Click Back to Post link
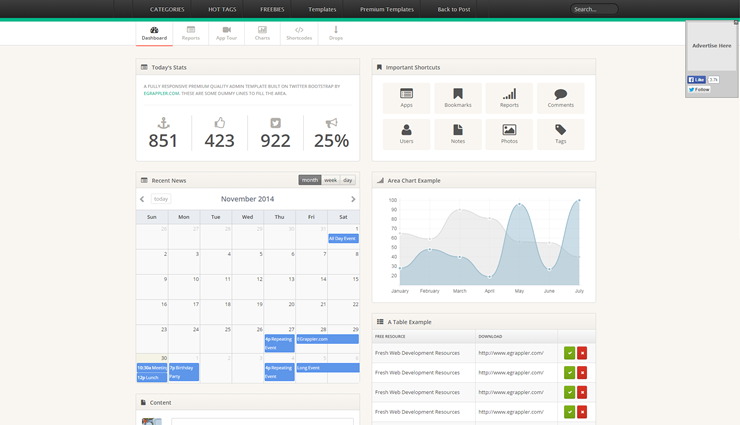Screen dimensions: 740x425 coord(454,9)
